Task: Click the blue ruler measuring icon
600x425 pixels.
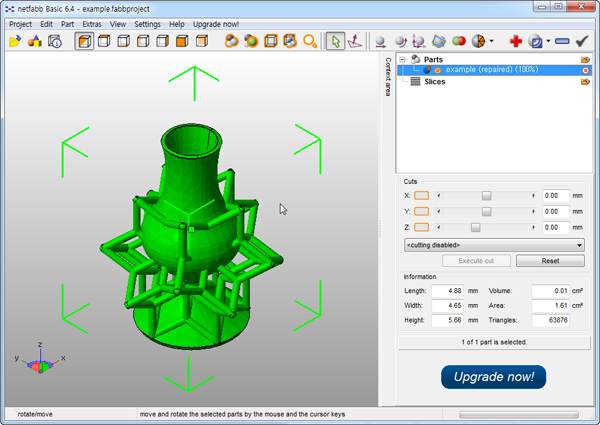Action: pyautogui.click(x=562, y=41)
